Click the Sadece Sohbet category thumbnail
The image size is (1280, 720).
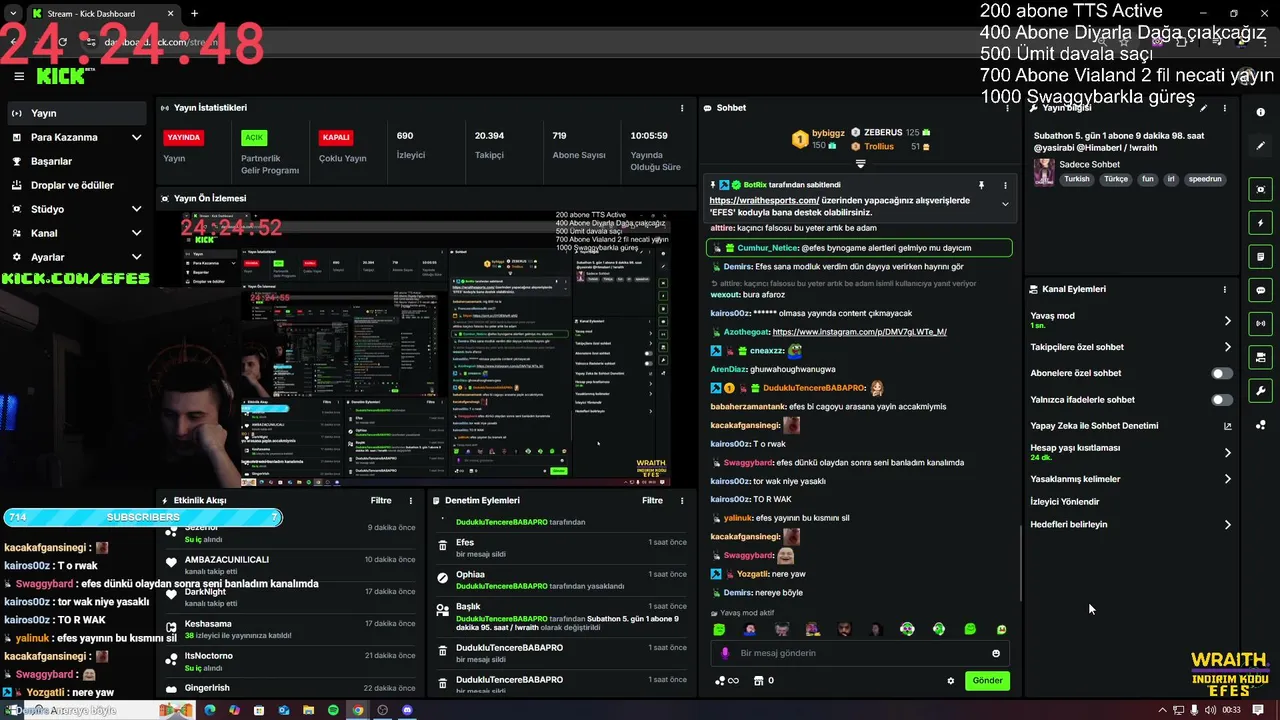coord(1044,172)
